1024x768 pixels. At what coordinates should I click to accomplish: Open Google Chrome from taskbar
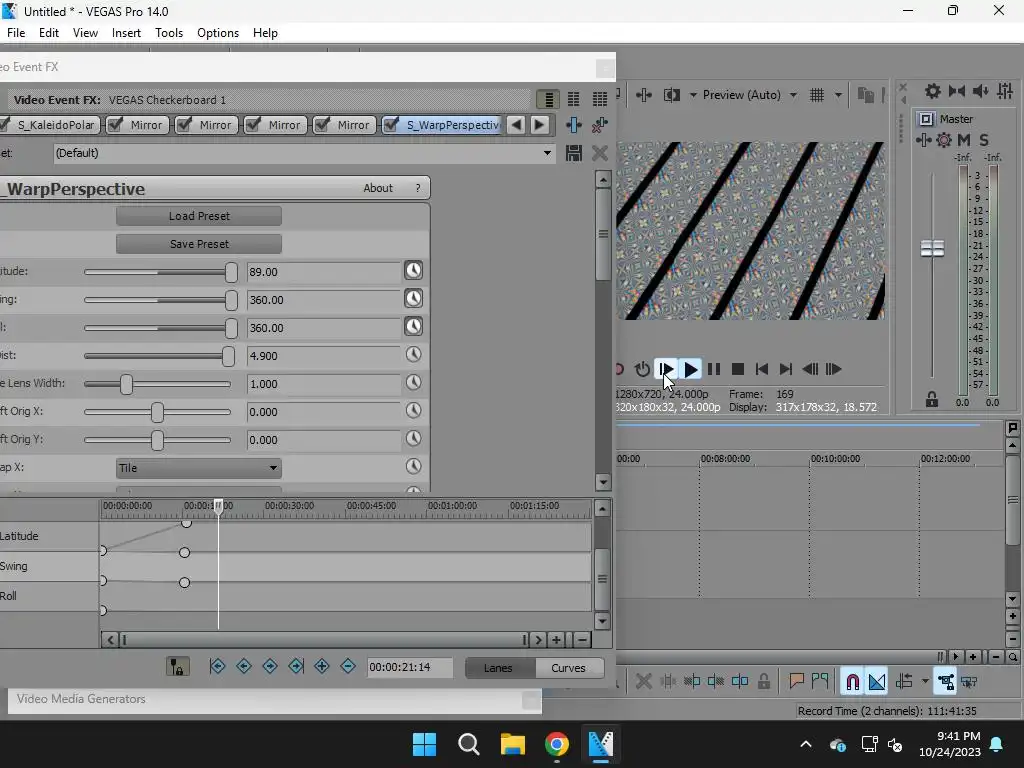pos(556,744)
